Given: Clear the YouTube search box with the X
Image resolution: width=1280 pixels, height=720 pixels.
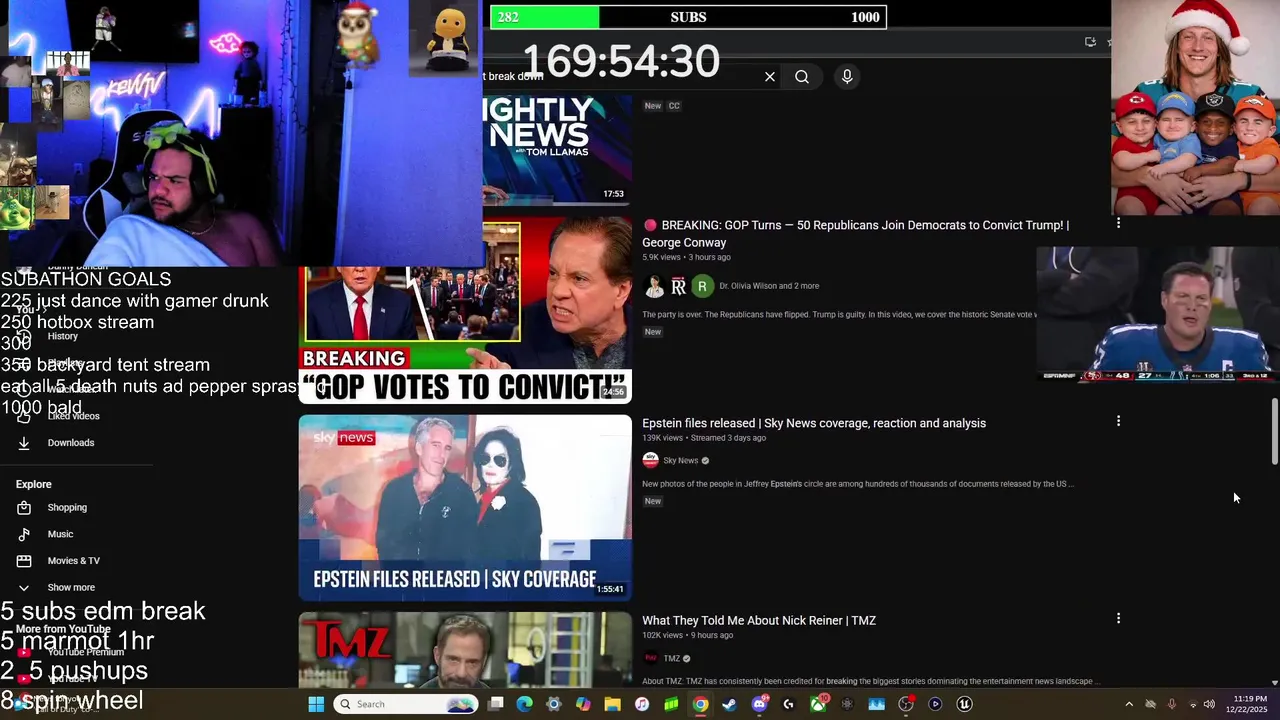Looking at the screenshot, I should pos(770,77).
